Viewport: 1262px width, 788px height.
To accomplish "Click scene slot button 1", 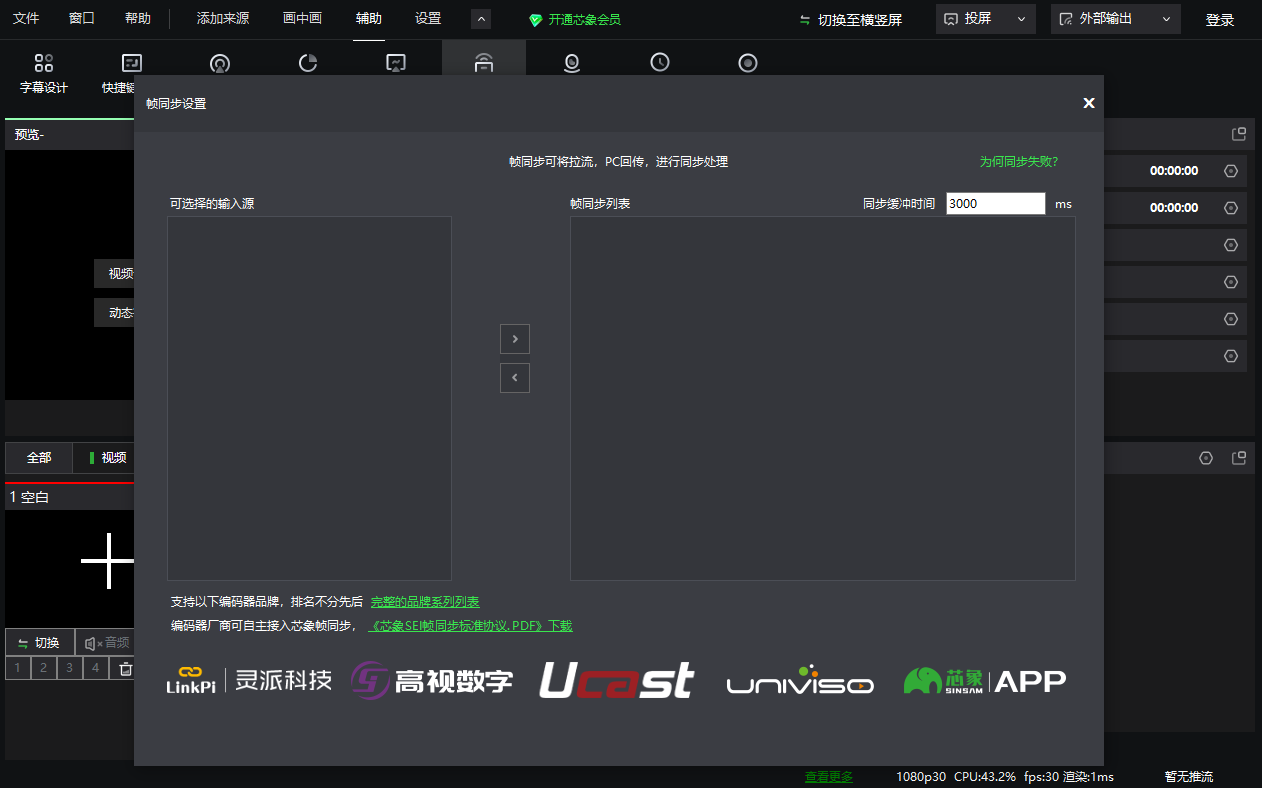I will pos(18,668).
